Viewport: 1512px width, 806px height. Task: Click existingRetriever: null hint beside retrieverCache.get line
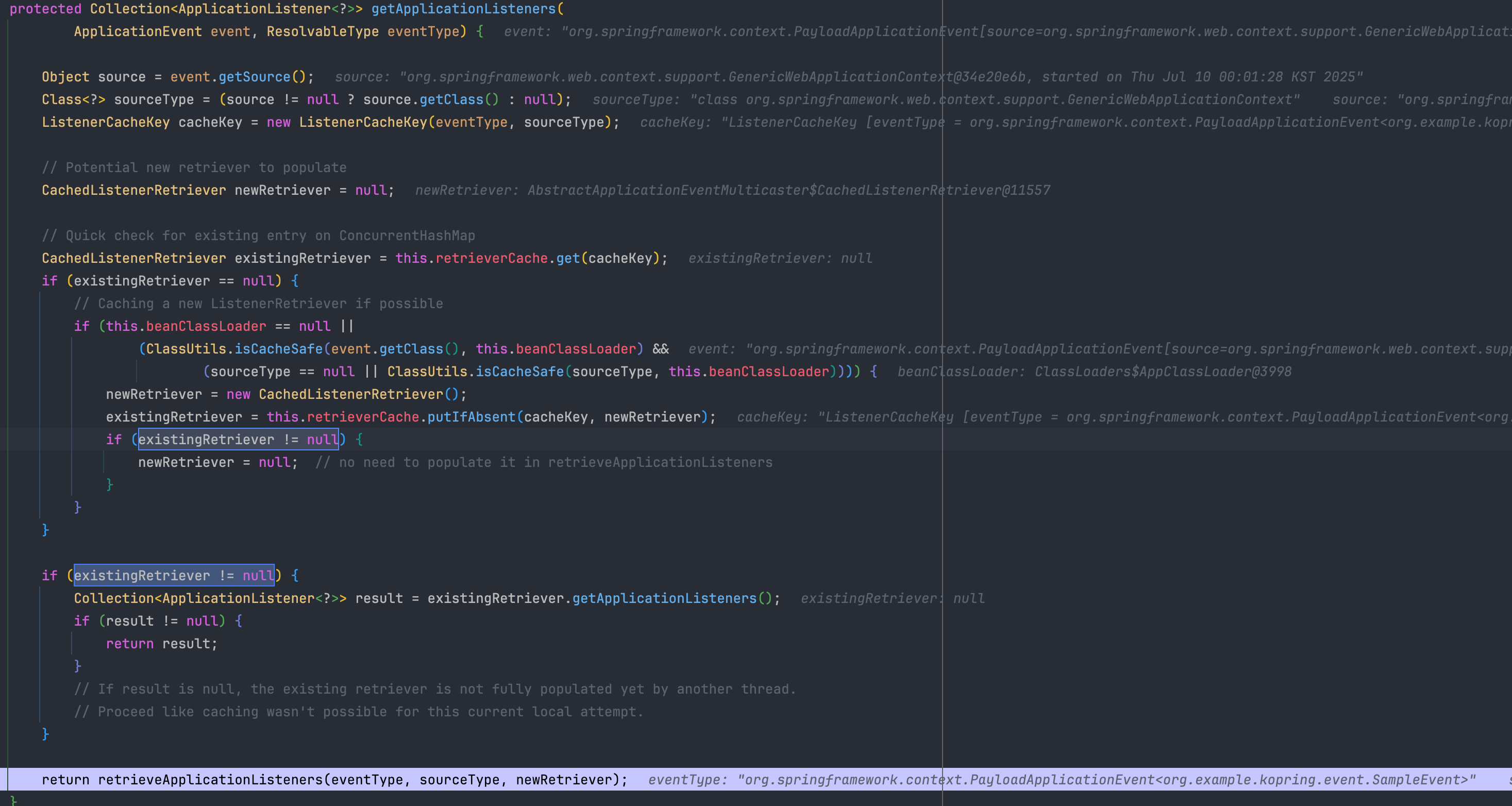pyautogui.click(x=780, y=258)
